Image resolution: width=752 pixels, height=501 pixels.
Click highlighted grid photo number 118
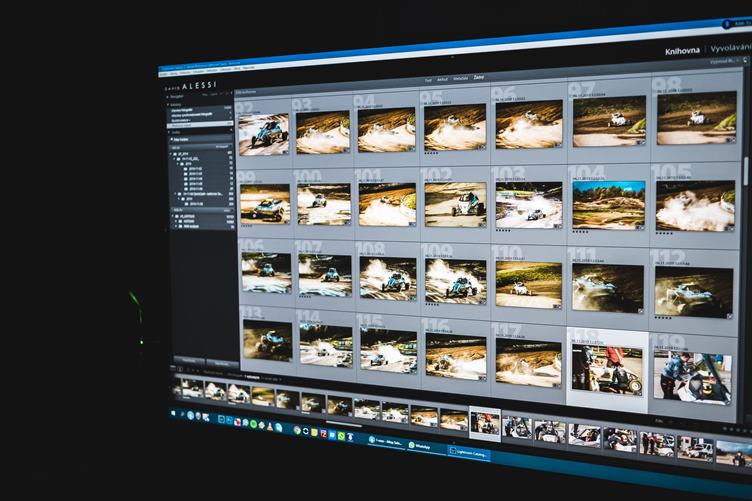[607, 370]
